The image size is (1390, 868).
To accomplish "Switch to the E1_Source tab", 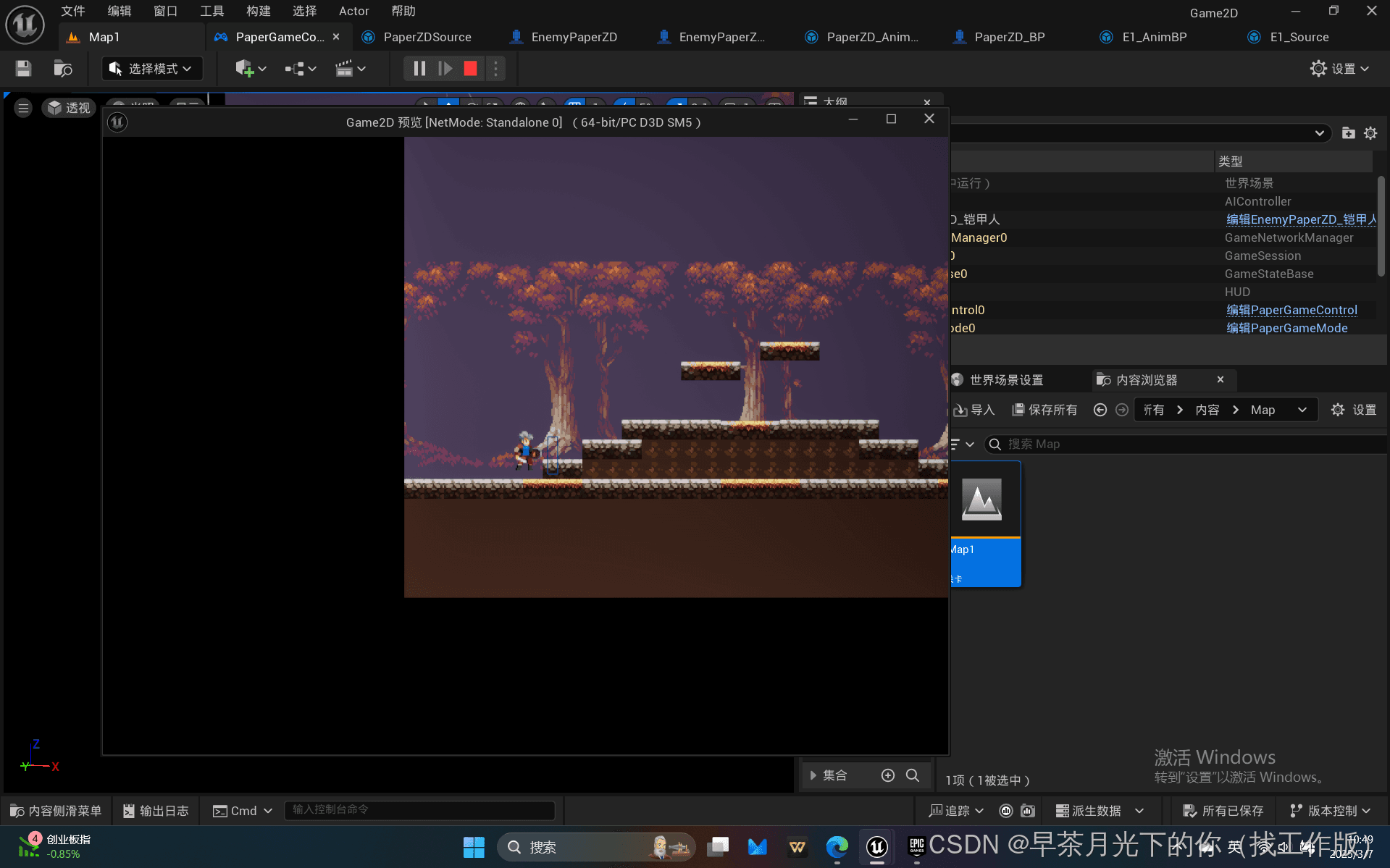I will point(1299,37).
